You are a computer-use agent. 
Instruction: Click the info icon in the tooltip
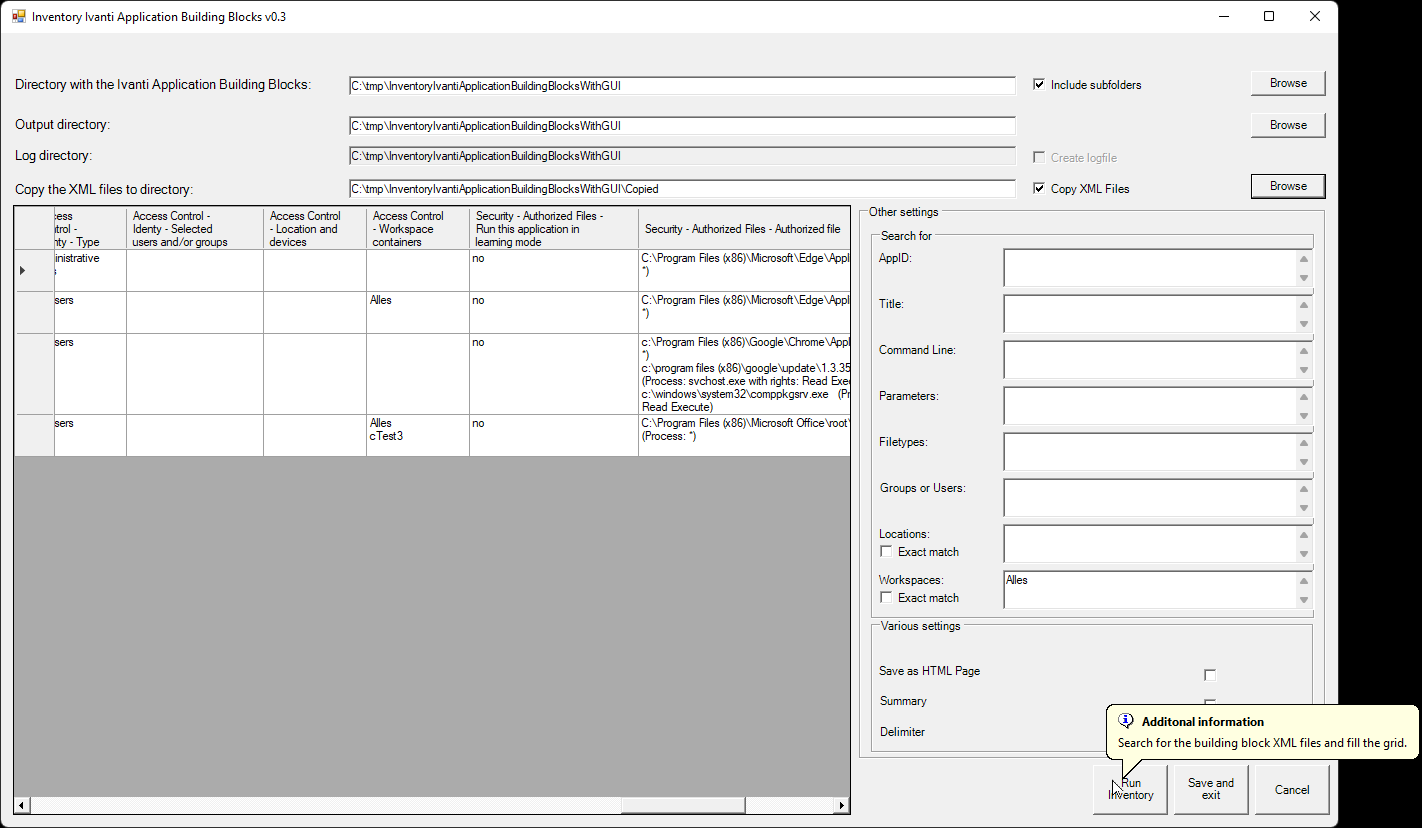(x=1126, y=721)
